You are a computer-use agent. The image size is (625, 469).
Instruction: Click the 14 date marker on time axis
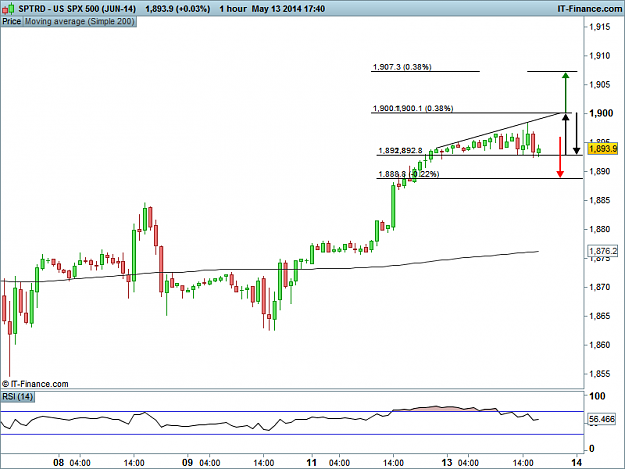point(576,463)
